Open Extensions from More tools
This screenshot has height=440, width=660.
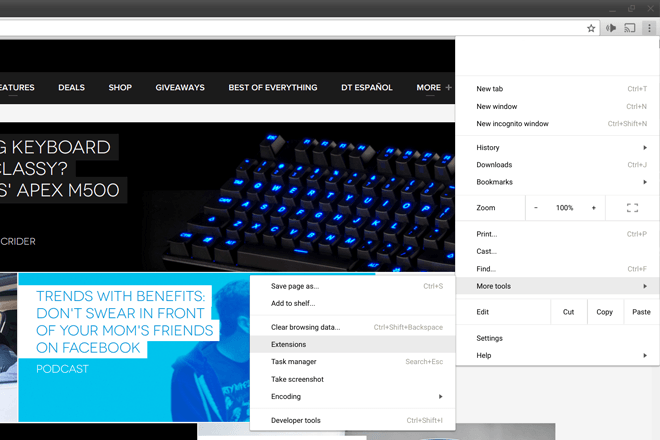353,344
